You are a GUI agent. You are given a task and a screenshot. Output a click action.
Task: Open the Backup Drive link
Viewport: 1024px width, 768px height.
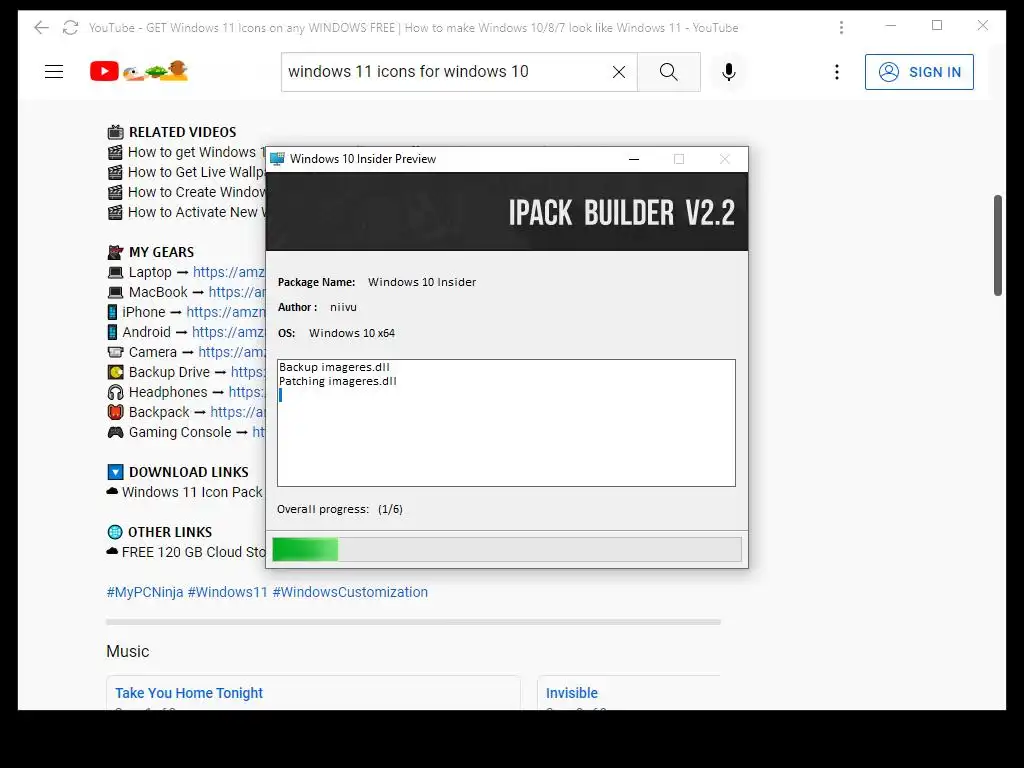pyautogui.click(x=248, y=372)
